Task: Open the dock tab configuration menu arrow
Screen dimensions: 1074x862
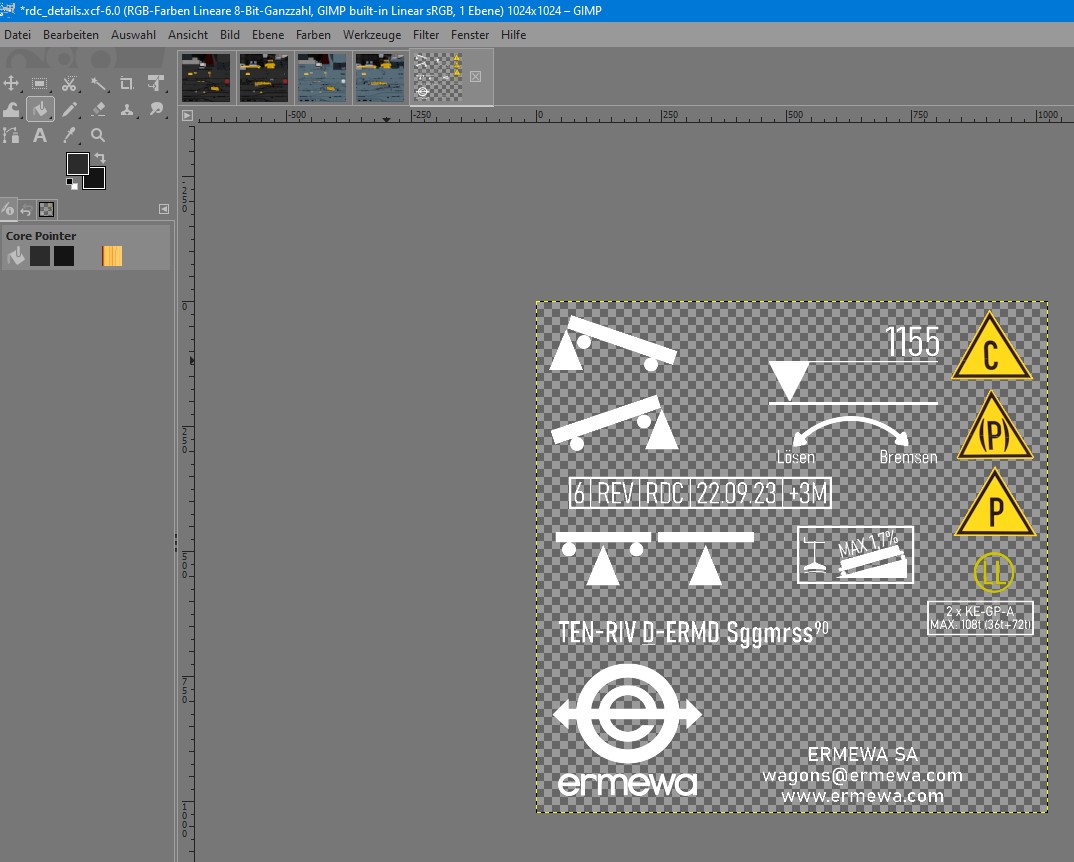Action: [x=164, y=209]
